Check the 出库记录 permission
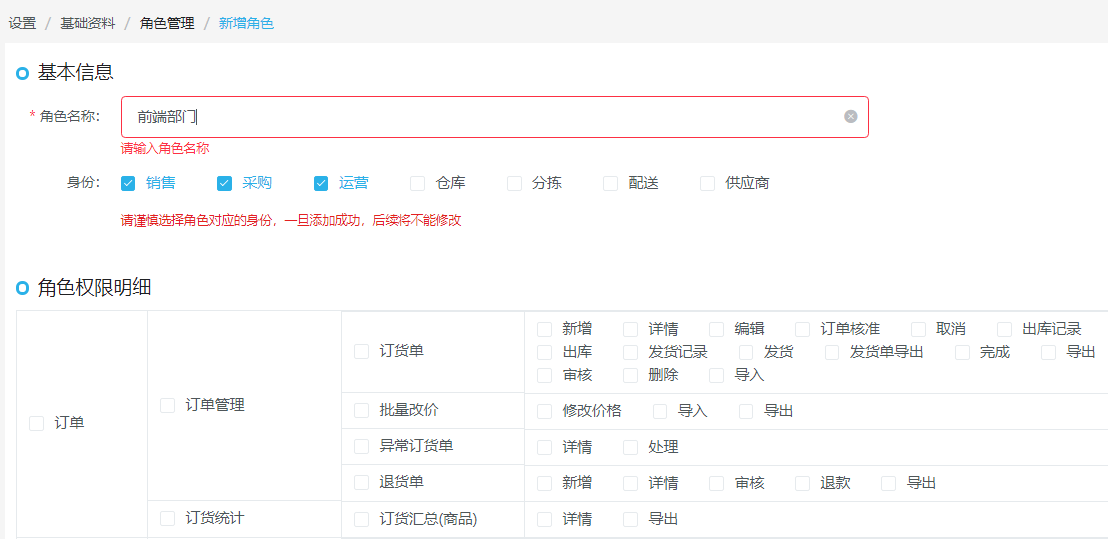The image size is (1108, 539). [x=1005, y=329]
